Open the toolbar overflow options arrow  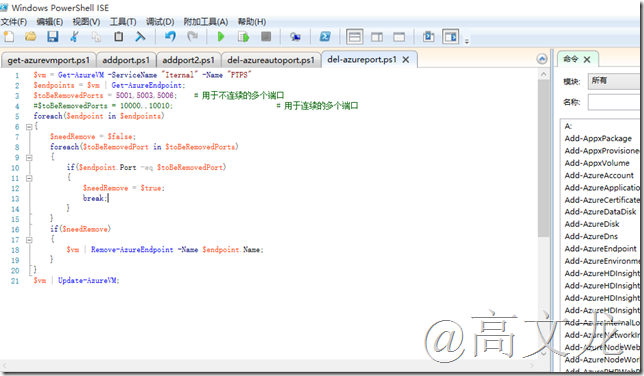[x=467, y=41]
